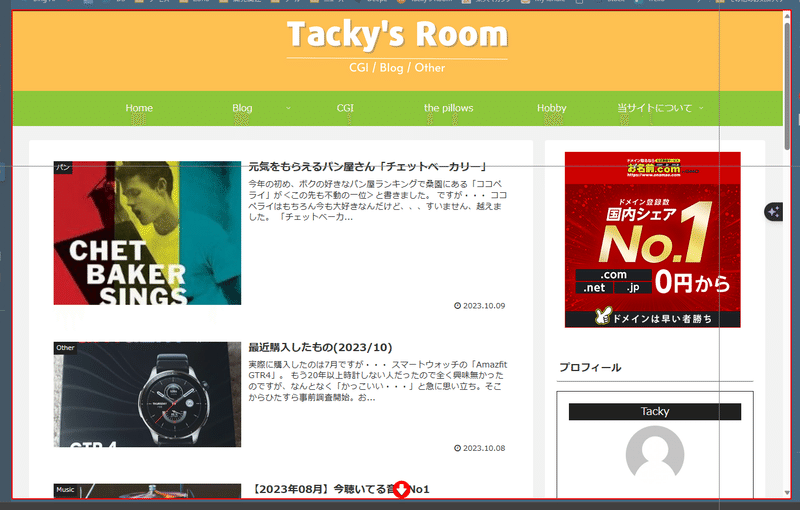
Task: Click the Music category label
Action: [65, 490]
